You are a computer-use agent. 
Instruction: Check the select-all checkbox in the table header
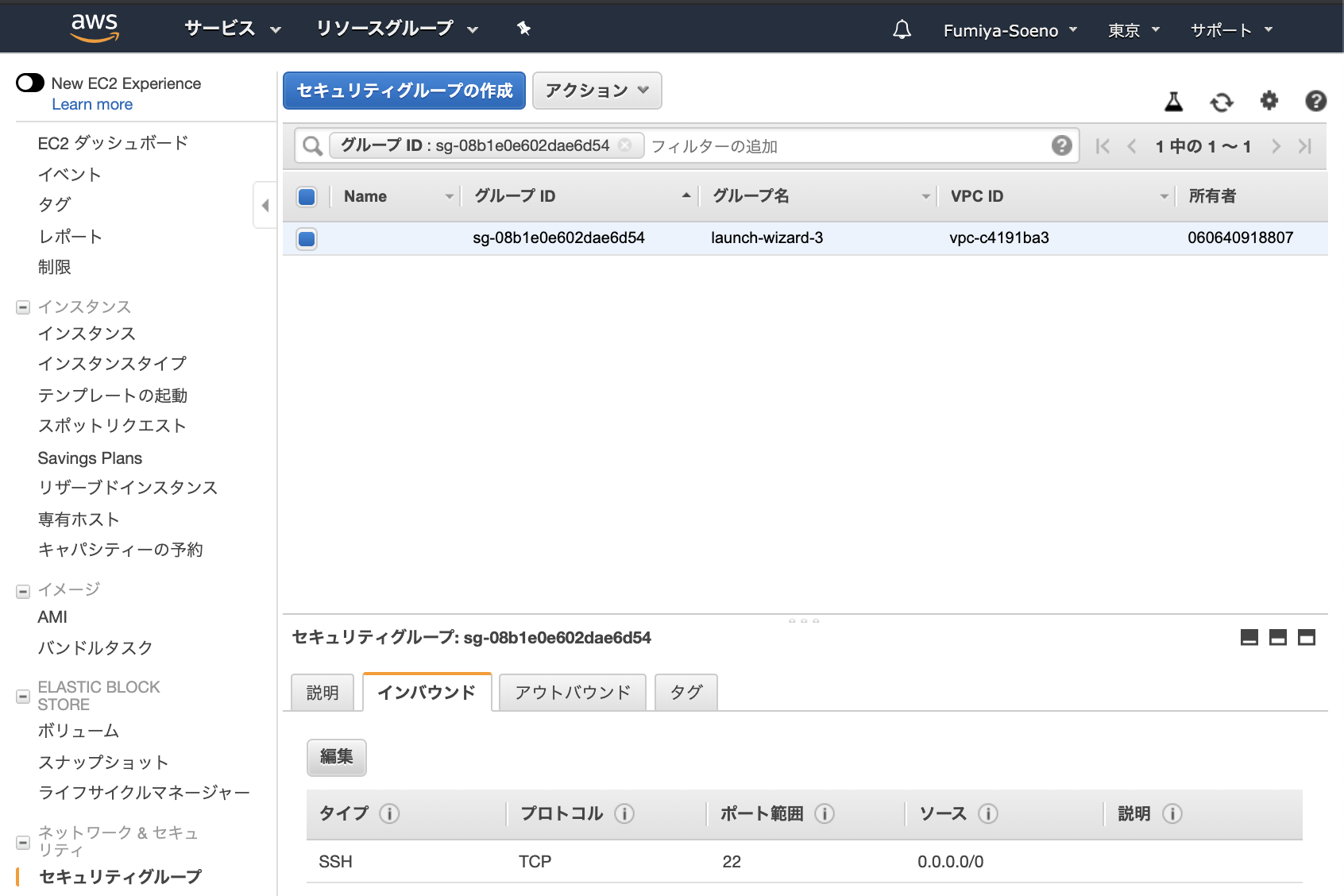click(x=306, y=196)
